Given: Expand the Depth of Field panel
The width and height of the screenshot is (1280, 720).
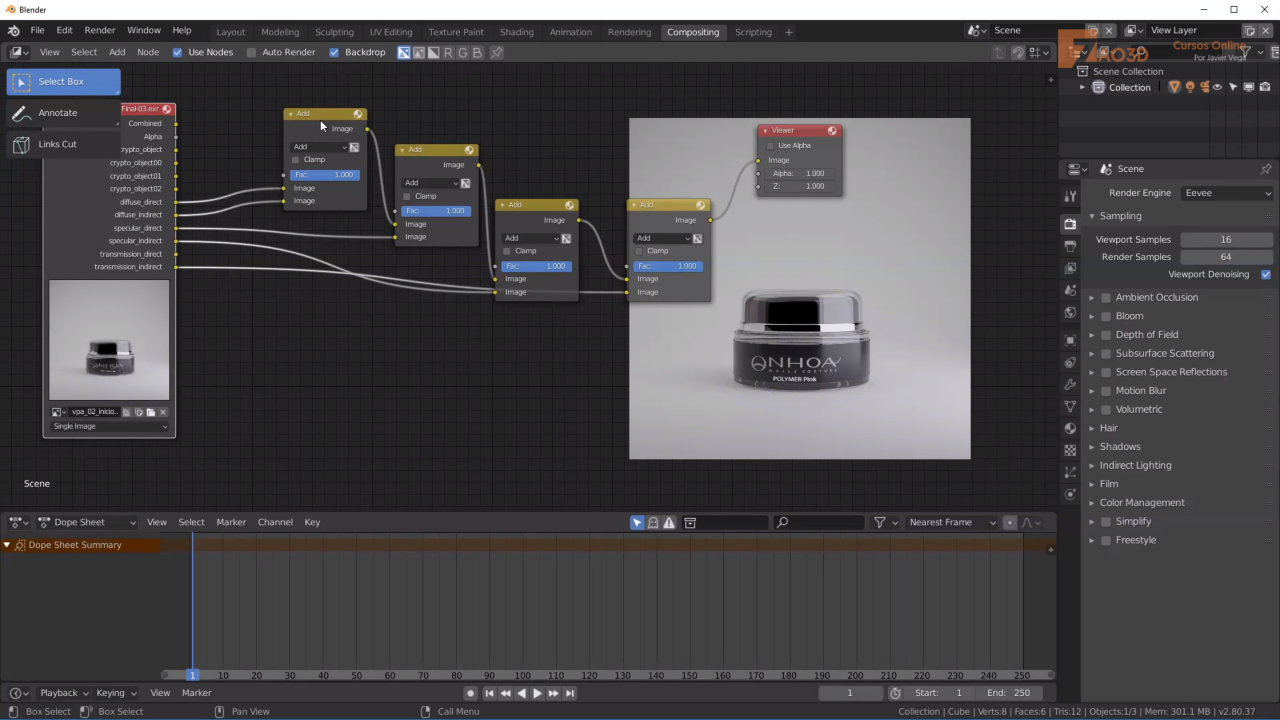Looking at the screenshot, I should 1092,334.
